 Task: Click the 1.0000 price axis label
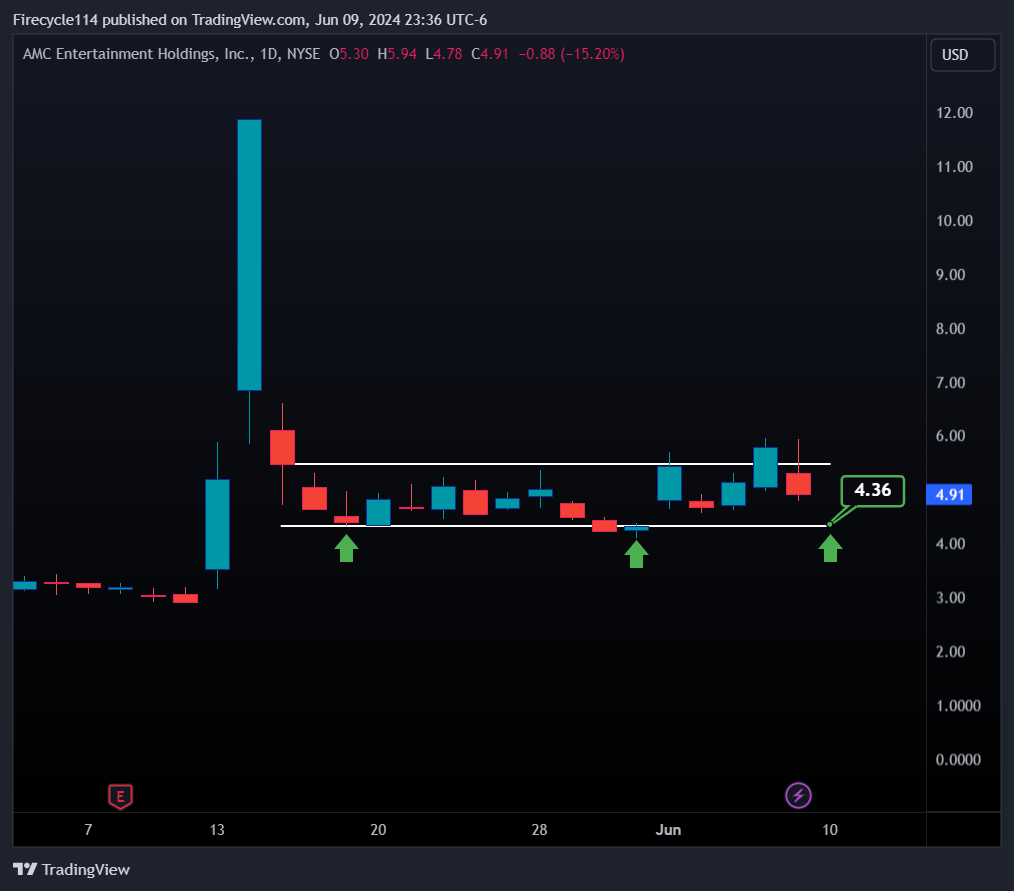(958, 705)
